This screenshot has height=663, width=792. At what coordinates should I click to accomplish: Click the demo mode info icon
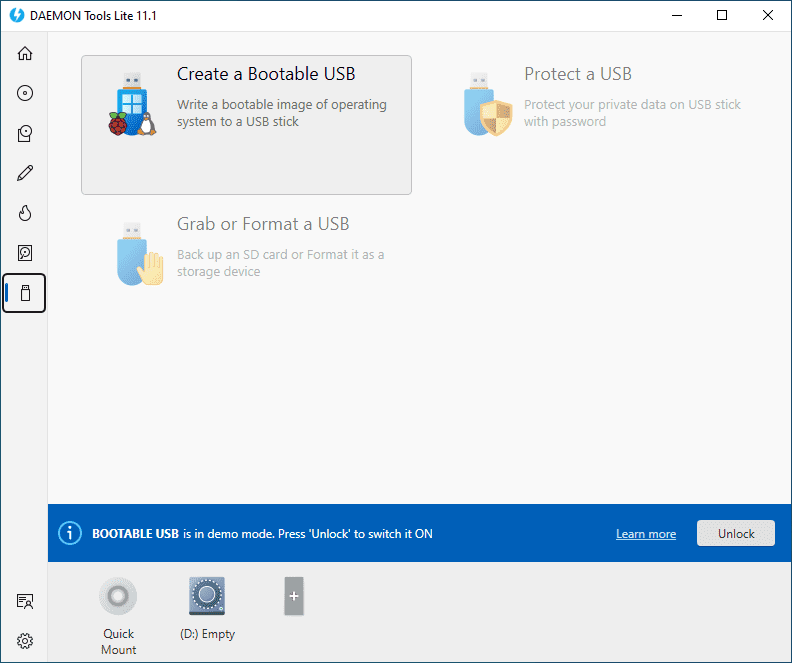tap(70, 533)
